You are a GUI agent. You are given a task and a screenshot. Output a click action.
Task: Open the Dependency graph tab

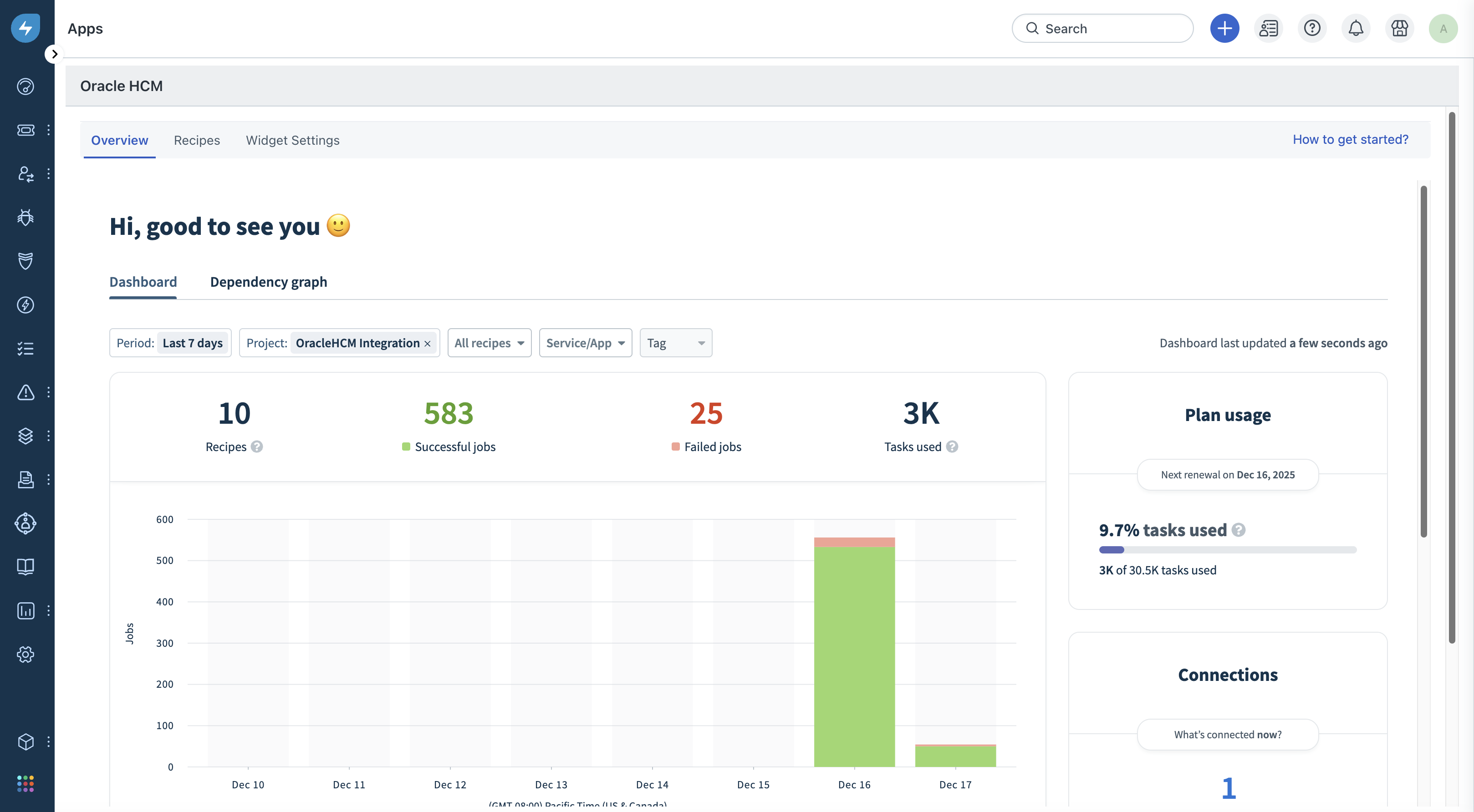tap(268, 282)
